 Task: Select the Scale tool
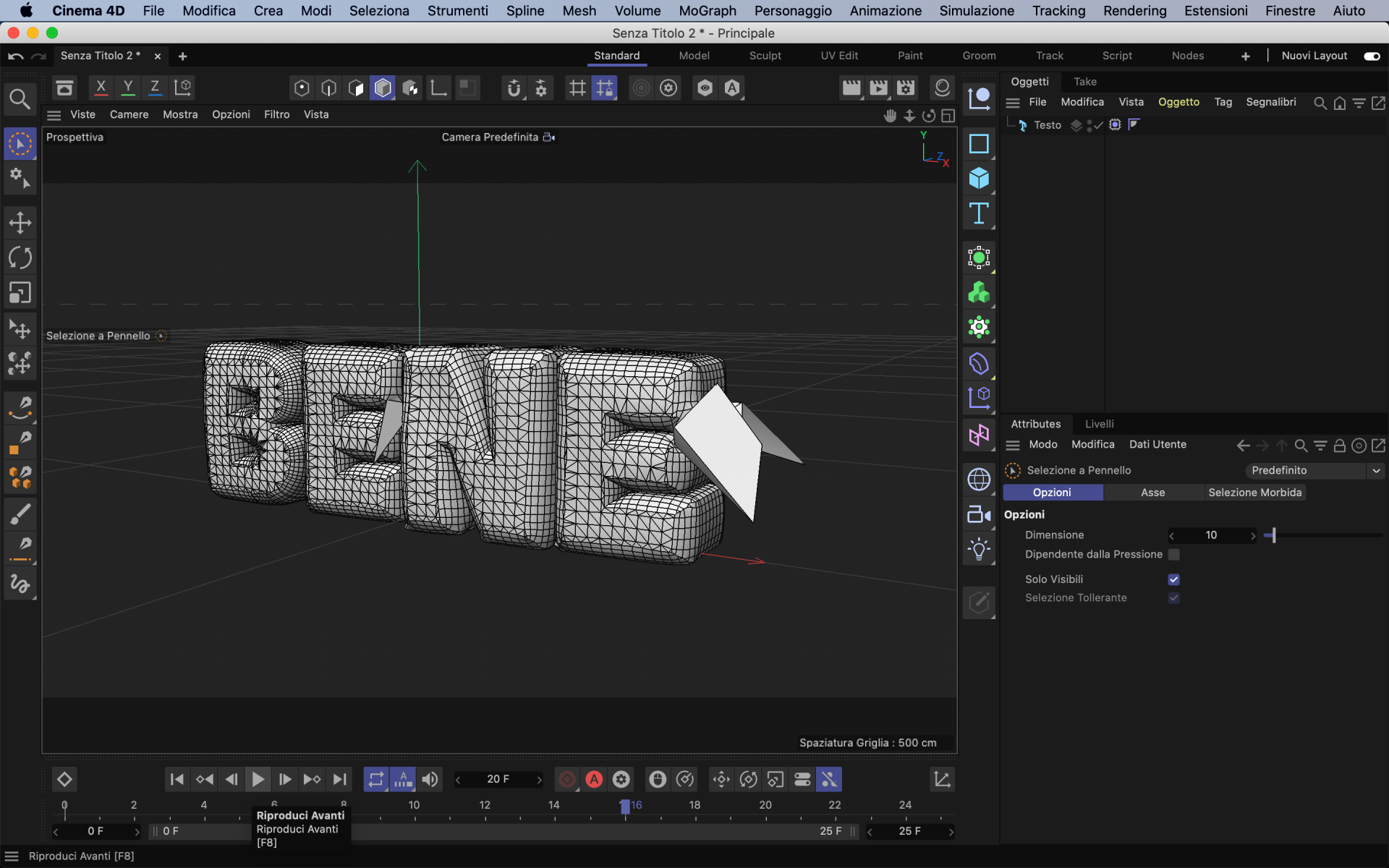tap(20, 293)
